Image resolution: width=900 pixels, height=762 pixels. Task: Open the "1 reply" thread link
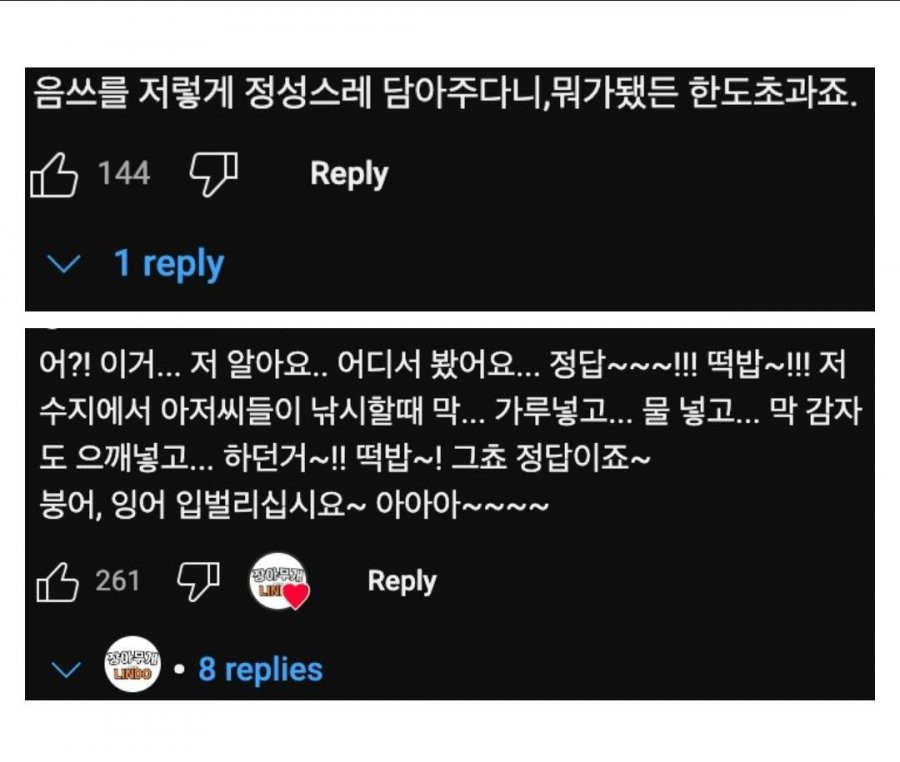click(168, 264)
